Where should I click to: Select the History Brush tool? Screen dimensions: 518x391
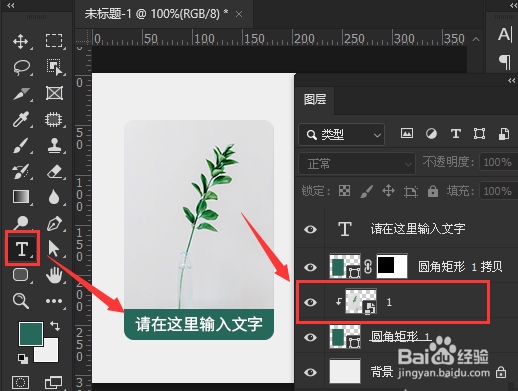pyautogui.click(x=21, y=172)
